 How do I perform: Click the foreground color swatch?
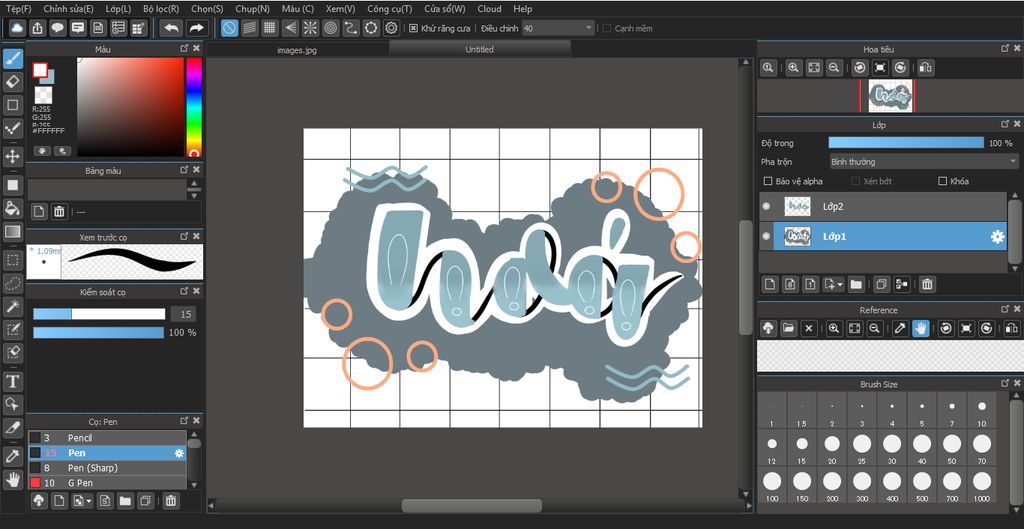click(x=40, y=70)
